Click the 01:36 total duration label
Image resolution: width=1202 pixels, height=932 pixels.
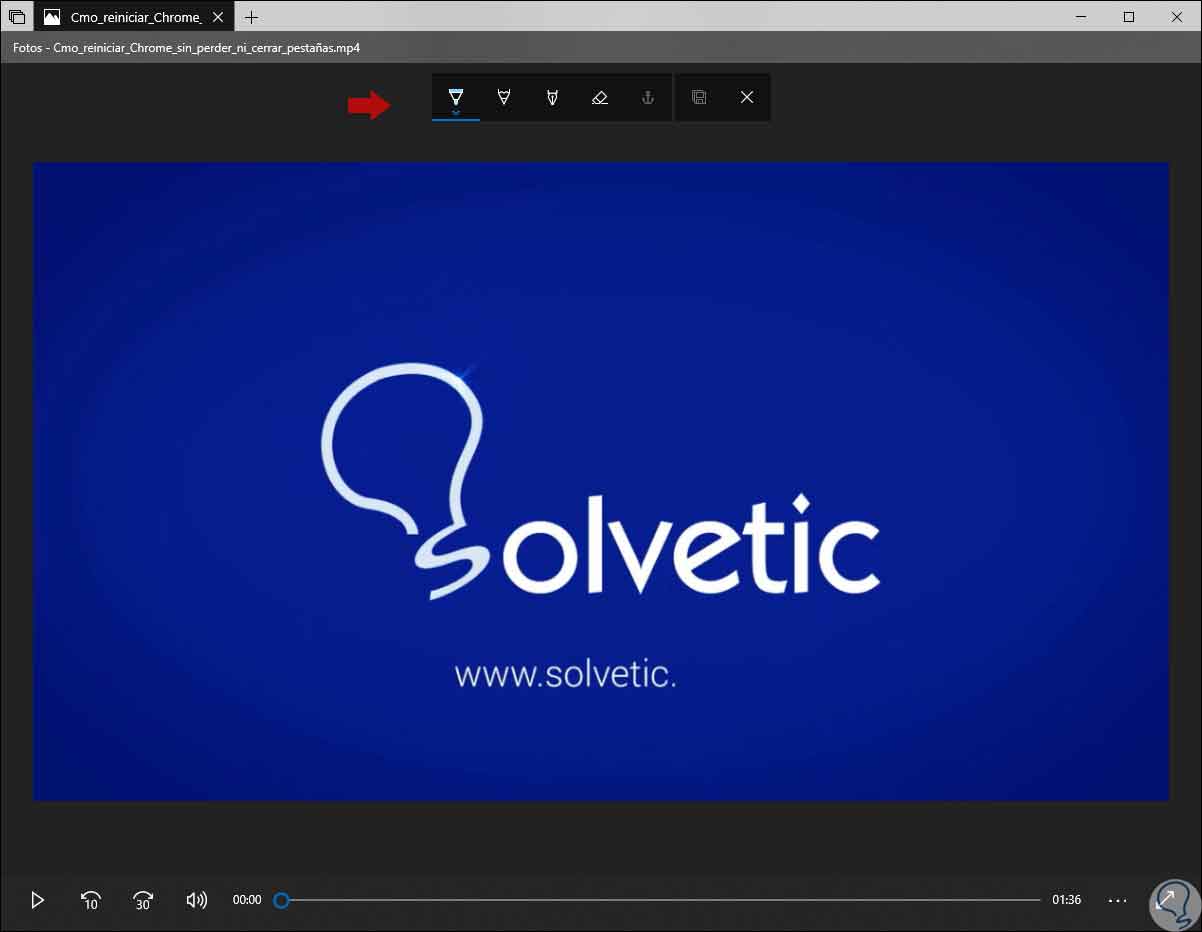(x=1067, y=900)
